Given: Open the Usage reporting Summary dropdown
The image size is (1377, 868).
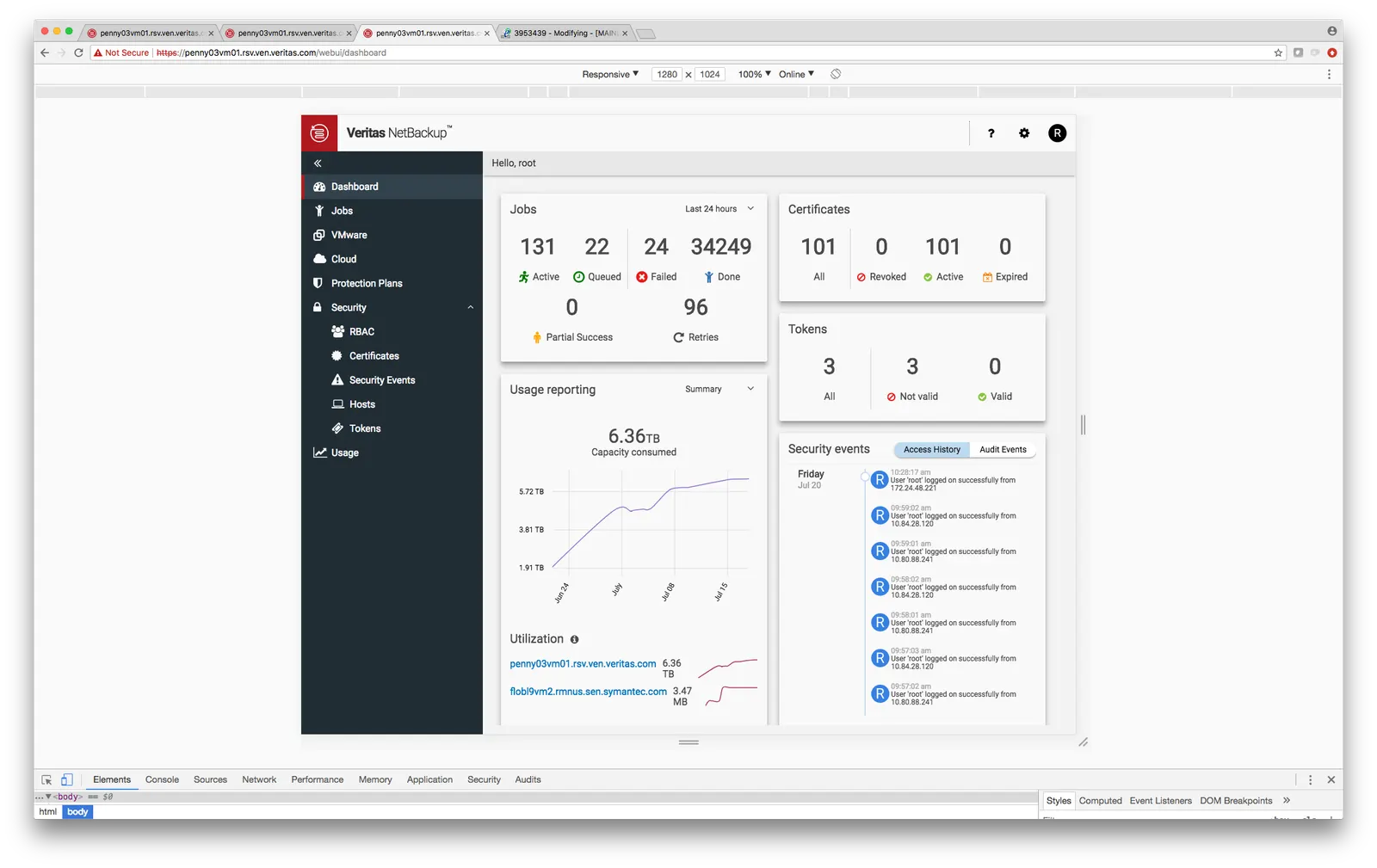Looking at the screenshot, I should [x=719, y=390].
